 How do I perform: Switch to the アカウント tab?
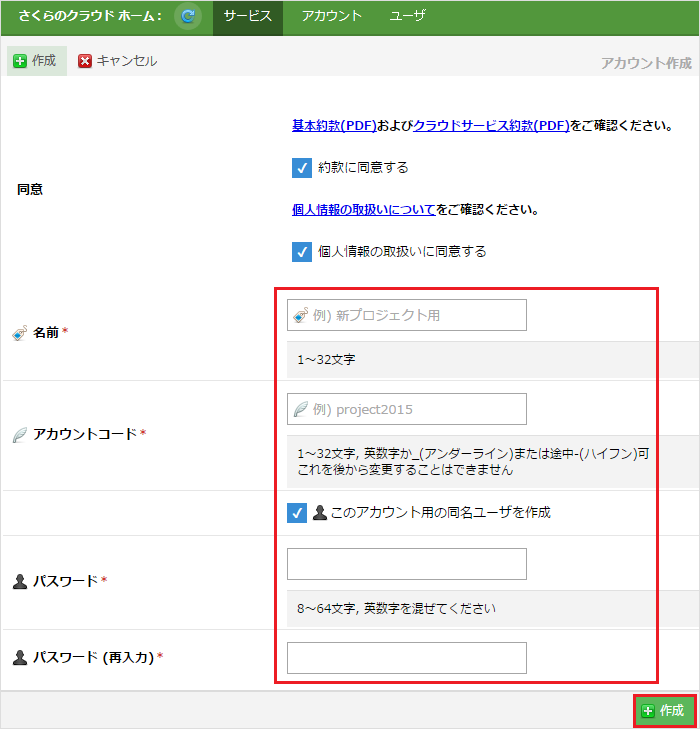(x=331, y=16)
